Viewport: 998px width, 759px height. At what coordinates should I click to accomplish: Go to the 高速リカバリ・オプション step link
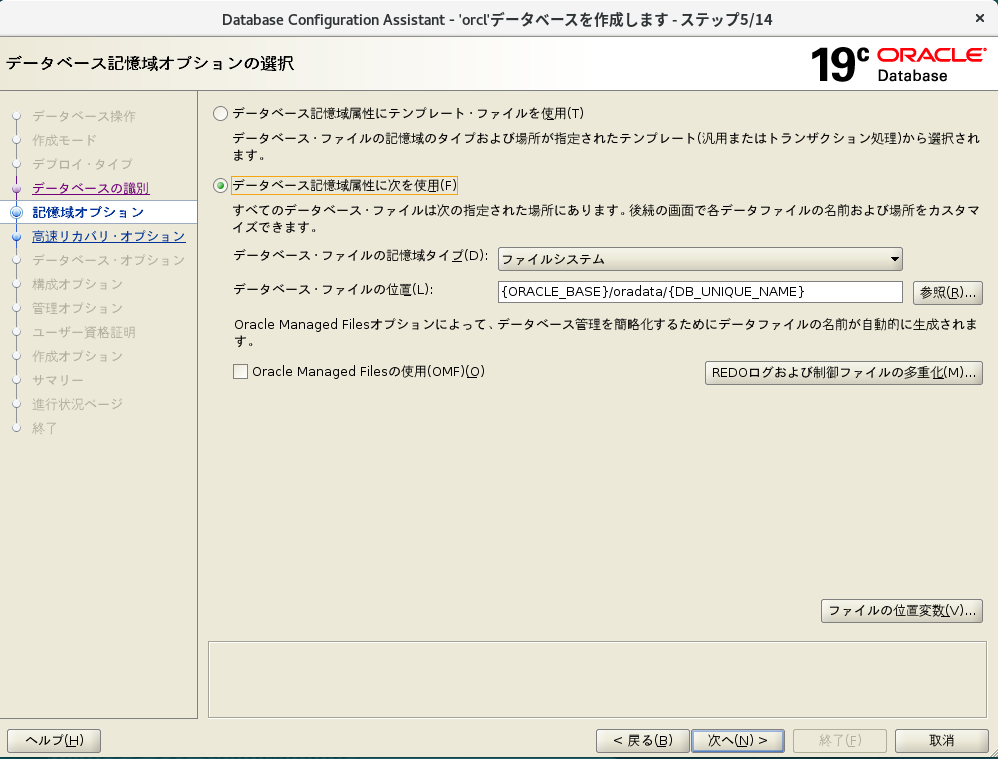coord(108,236)
